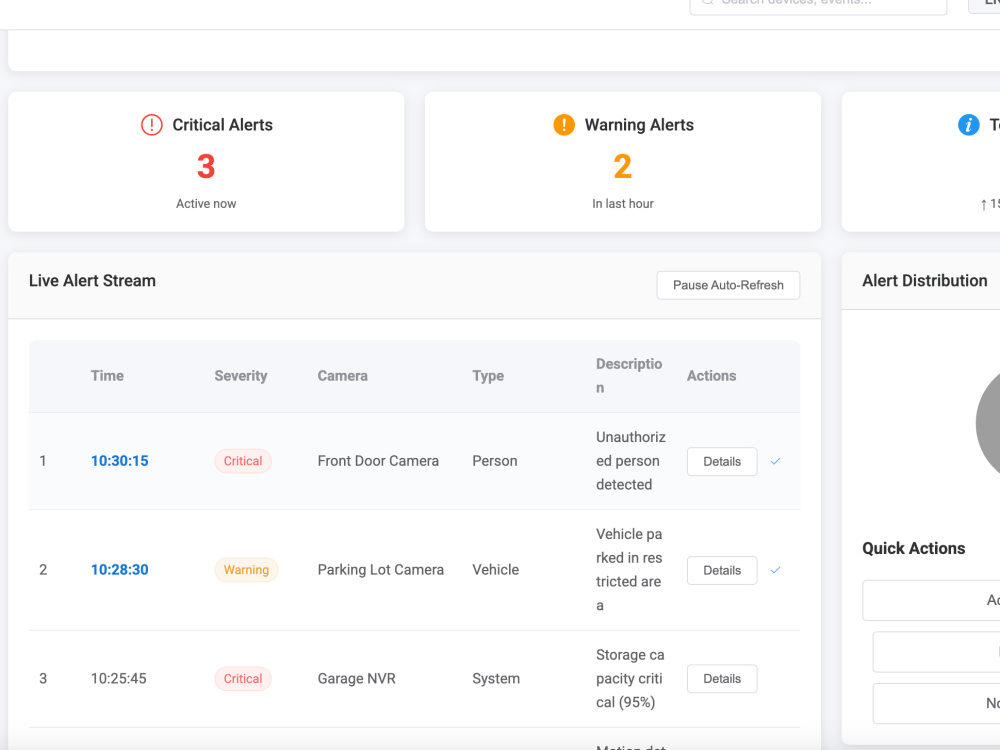This screenshot has height=750, width=1000.
Task: Click the Type column header
Action: point(488,376)
